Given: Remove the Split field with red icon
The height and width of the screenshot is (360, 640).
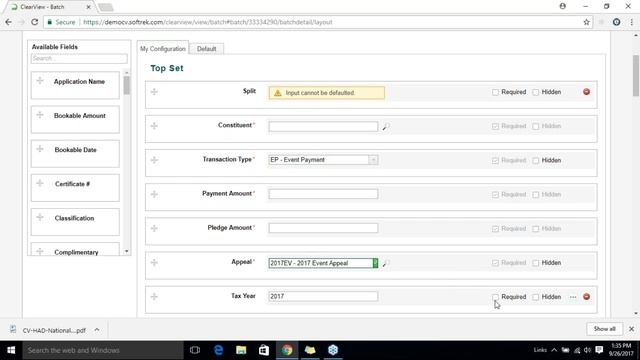Looking at the screenshot, I should [586, 92].
